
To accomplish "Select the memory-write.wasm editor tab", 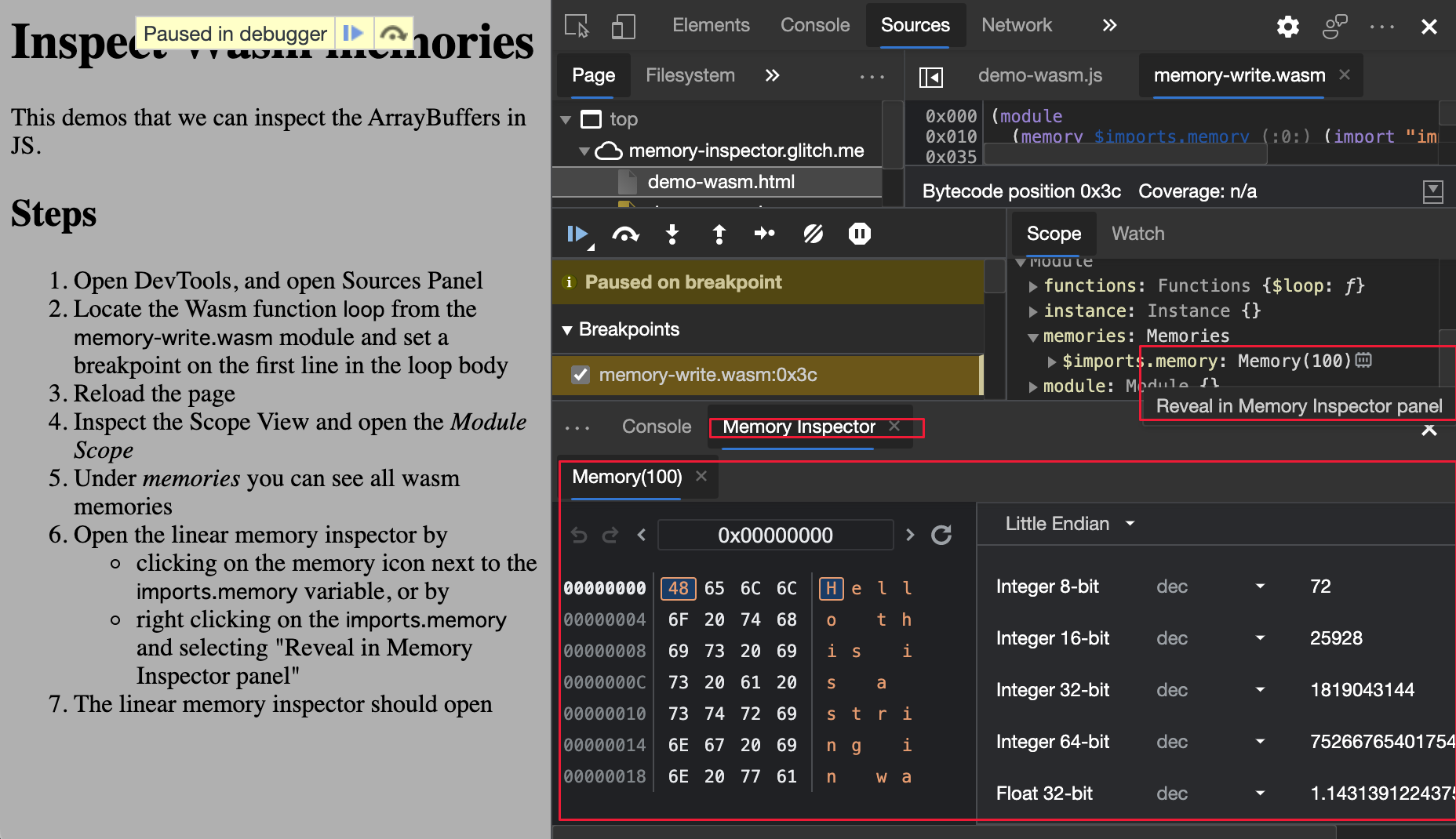I will tap(1238, 75).
